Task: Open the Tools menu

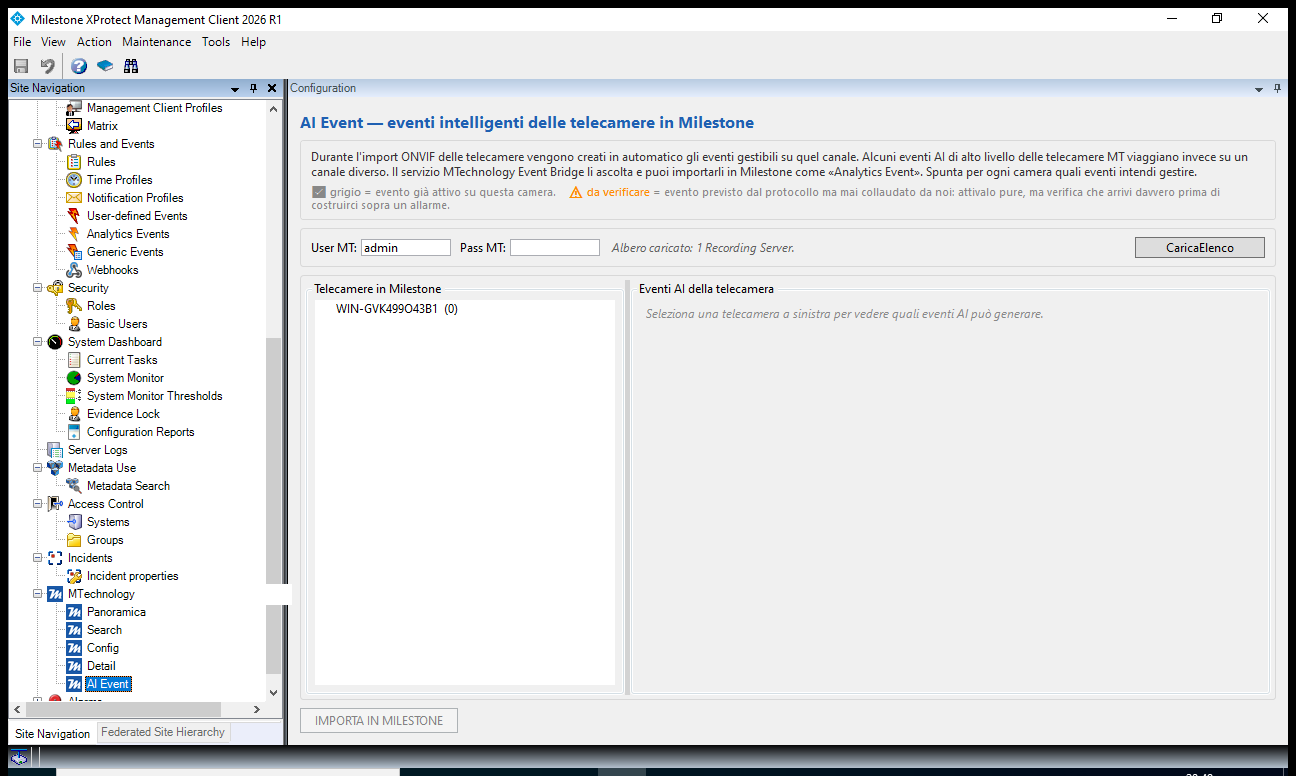Action: (216, 42)
